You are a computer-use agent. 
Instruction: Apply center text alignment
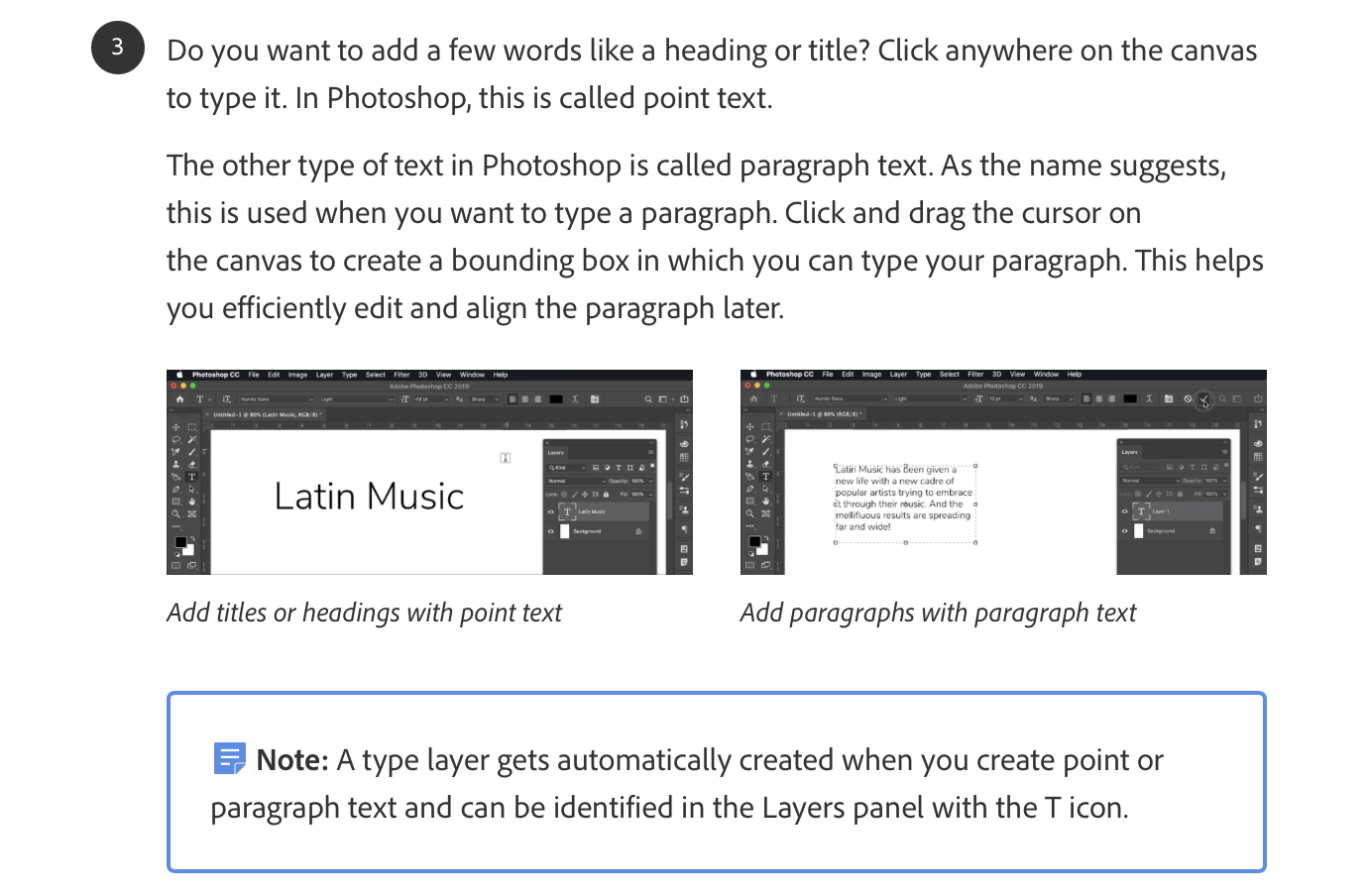tap(524, 399)
